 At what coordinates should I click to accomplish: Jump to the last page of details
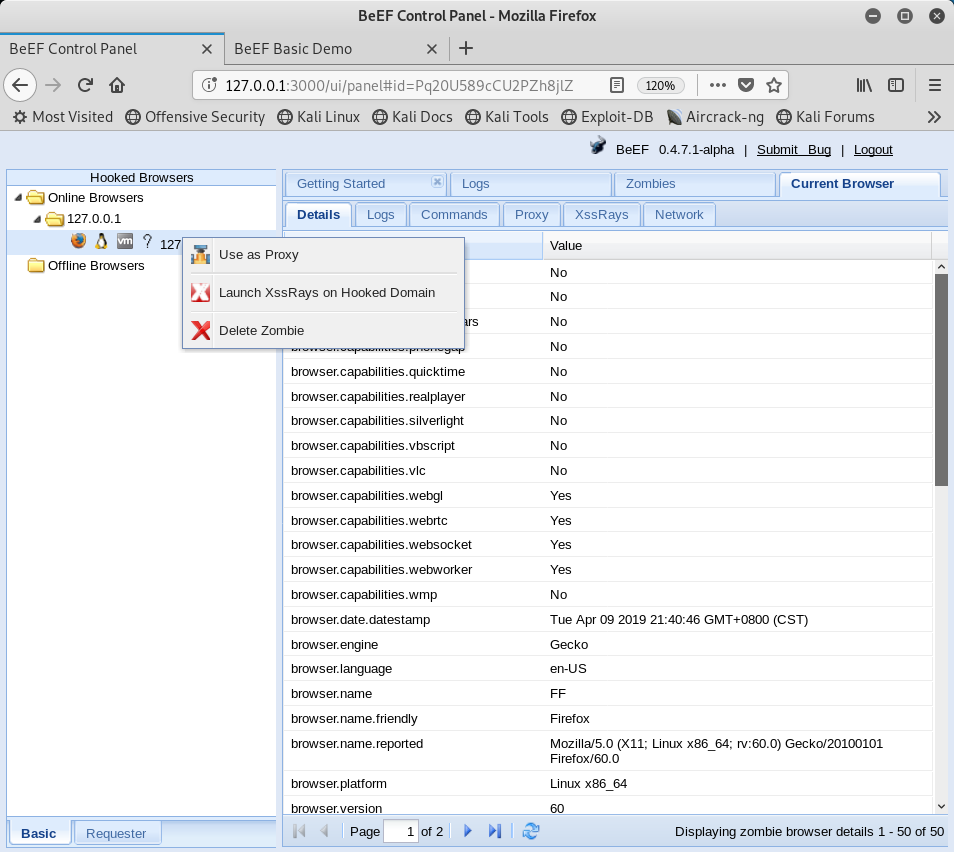[495, 831]
